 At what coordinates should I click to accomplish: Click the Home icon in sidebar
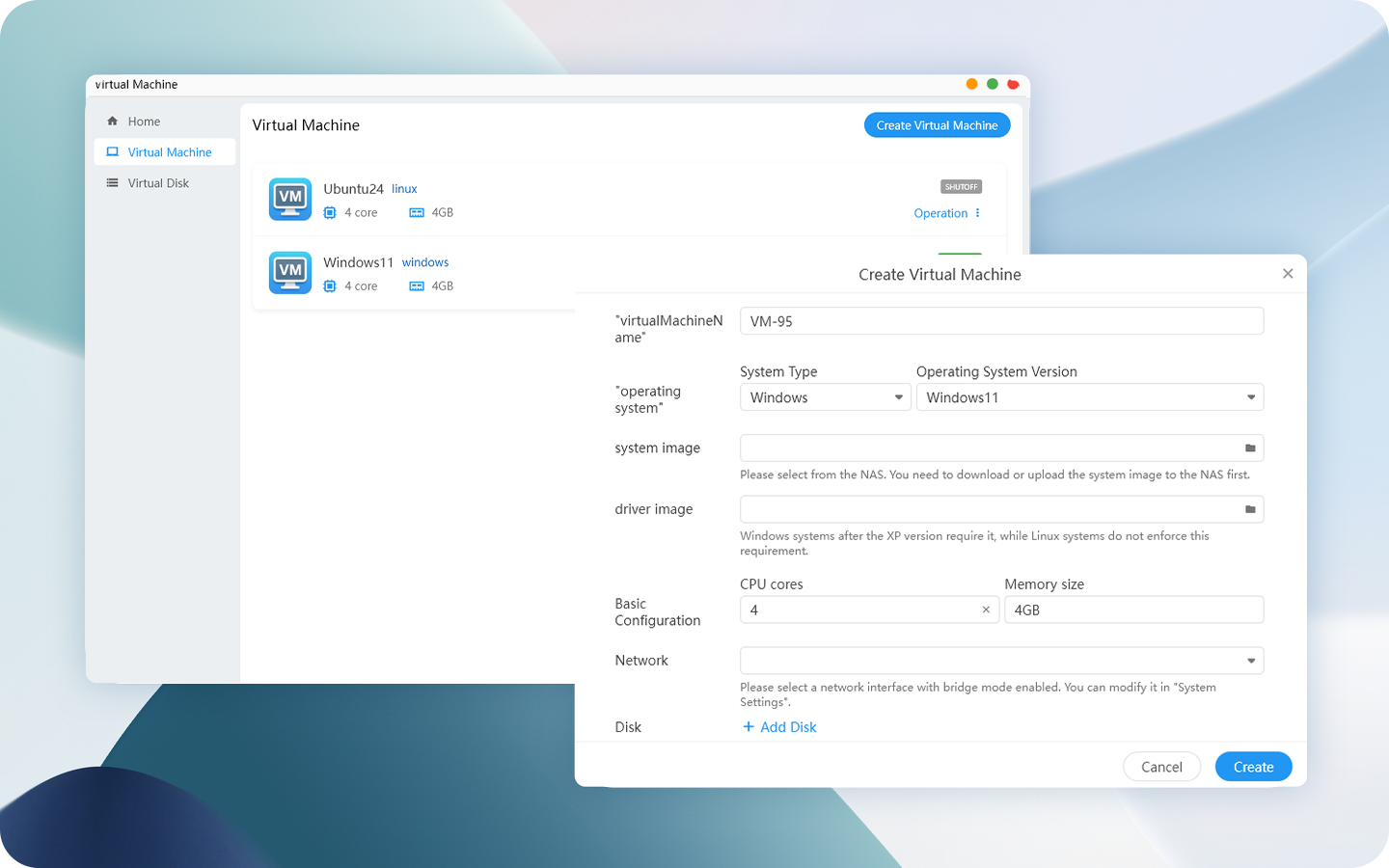coord(113,122)
